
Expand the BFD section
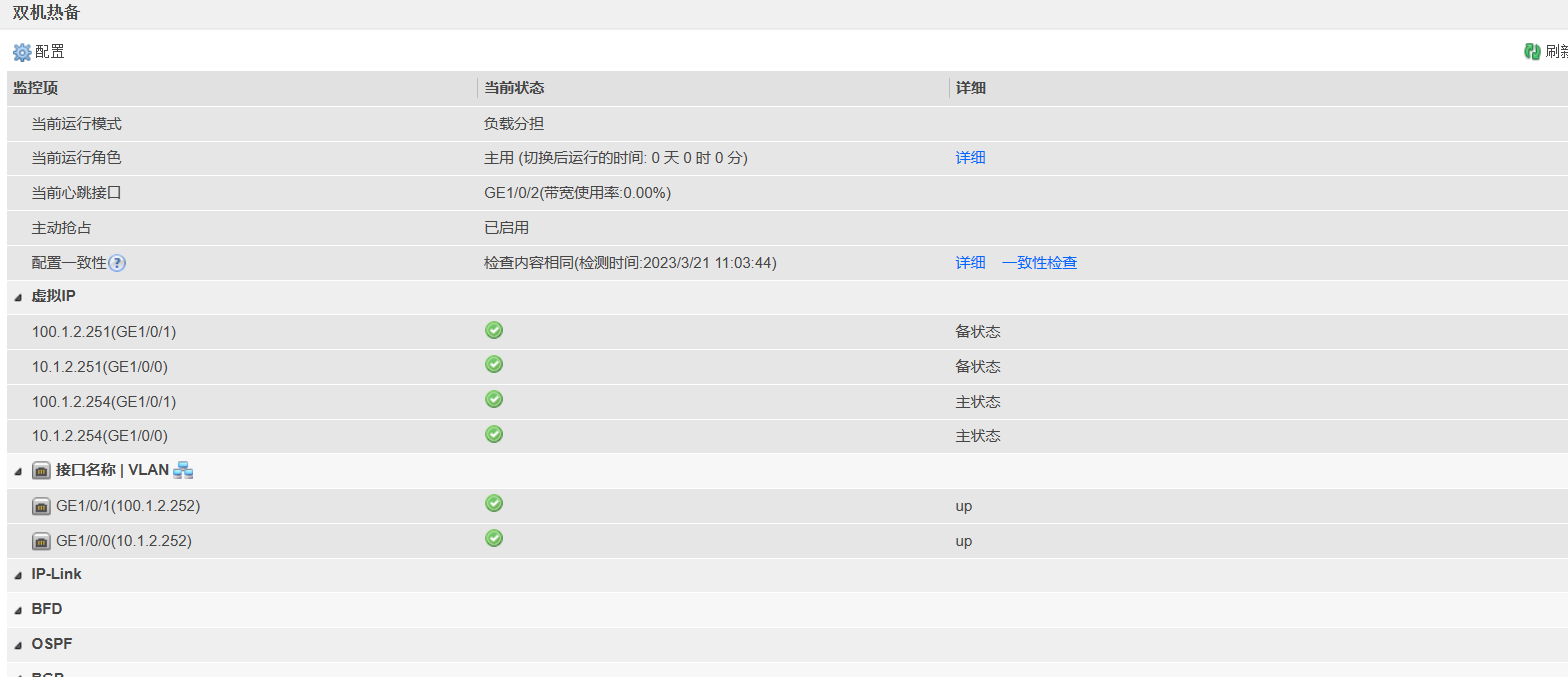pyautogui.click(x=18, y=609)
